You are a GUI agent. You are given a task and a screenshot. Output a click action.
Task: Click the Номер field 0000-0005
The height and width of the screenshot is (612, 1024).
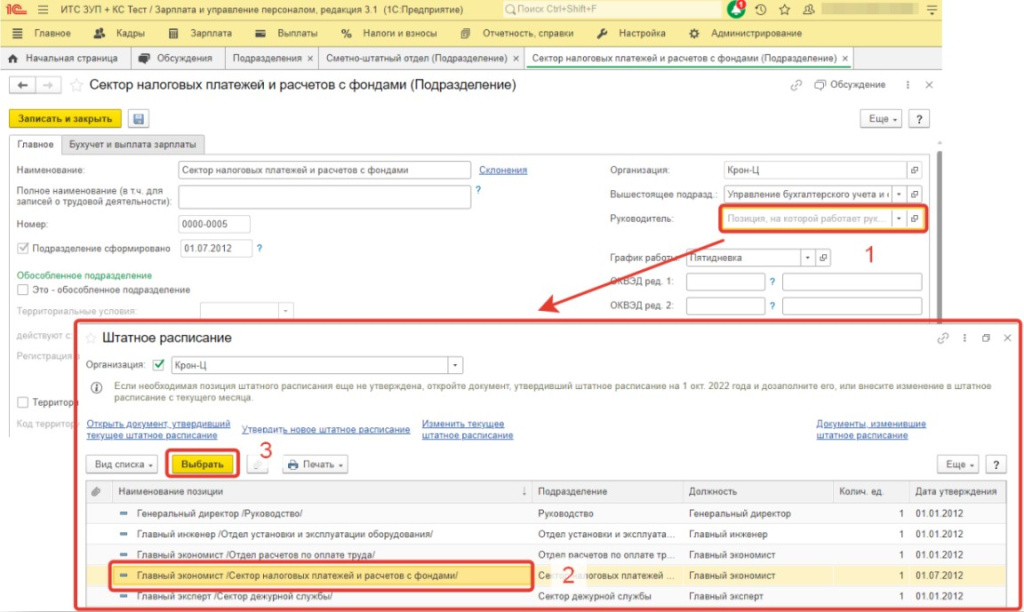(x=214, y=224)
